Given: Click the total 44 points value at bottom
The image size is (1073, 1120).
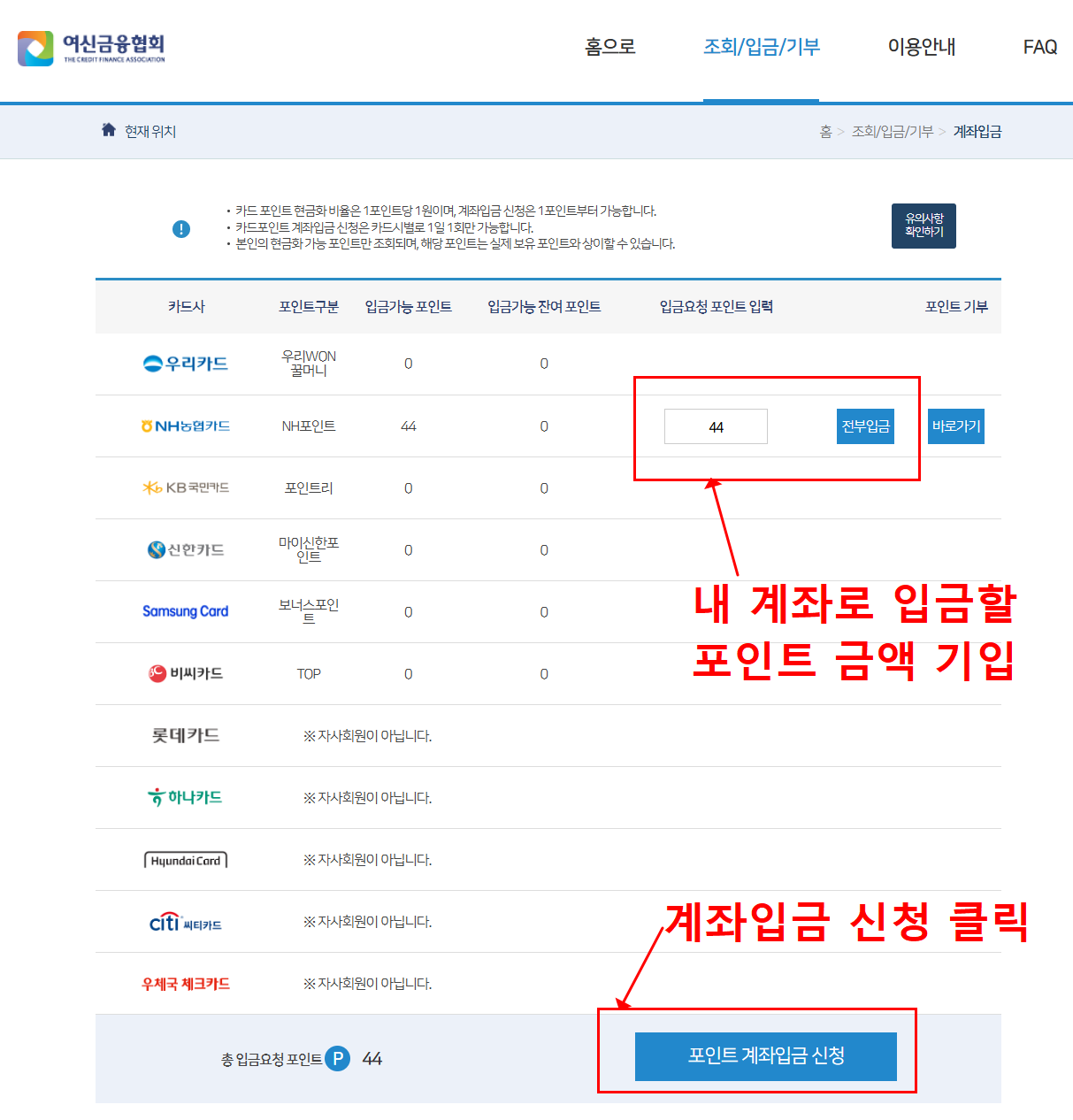Looking at the screenshot, I should point(372,1059).
